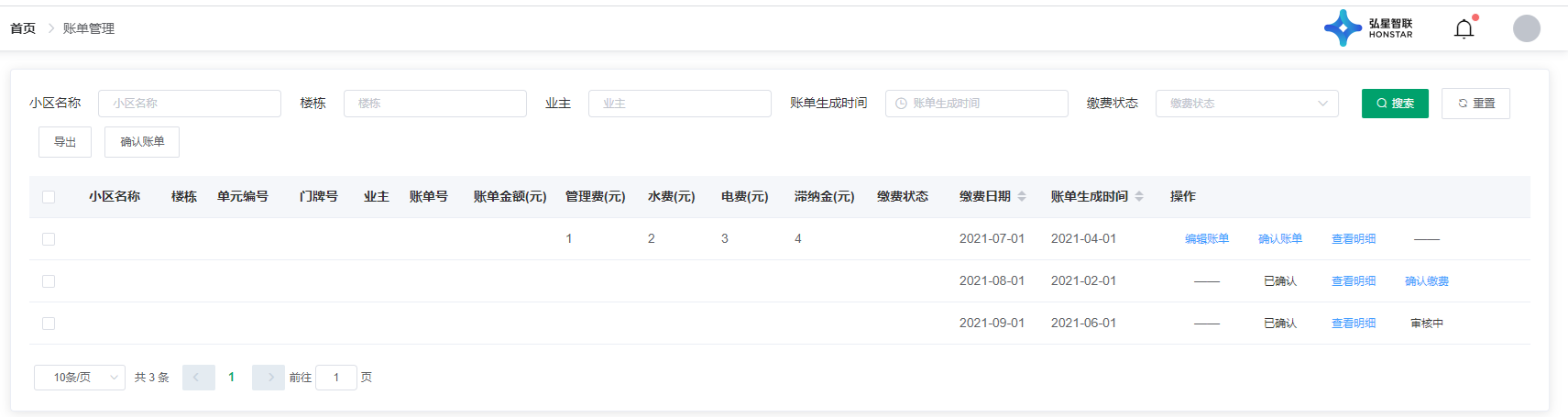Screen dimensions: 1568x417
Task: Click 确认缴费 link in second row
Action: point(1426,281)
